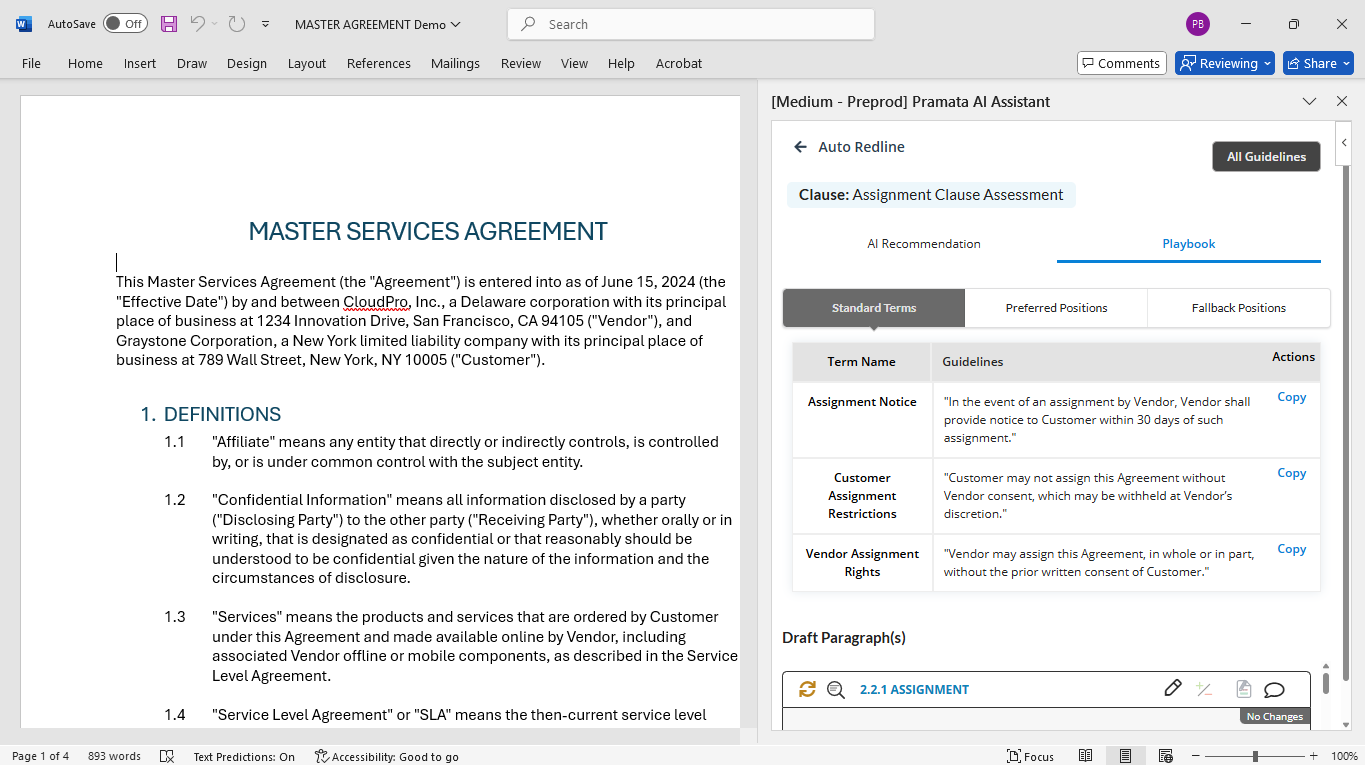Expand the document title dropdown arrow
This screenshot has width=1365, height=765.
click(456, 24)
